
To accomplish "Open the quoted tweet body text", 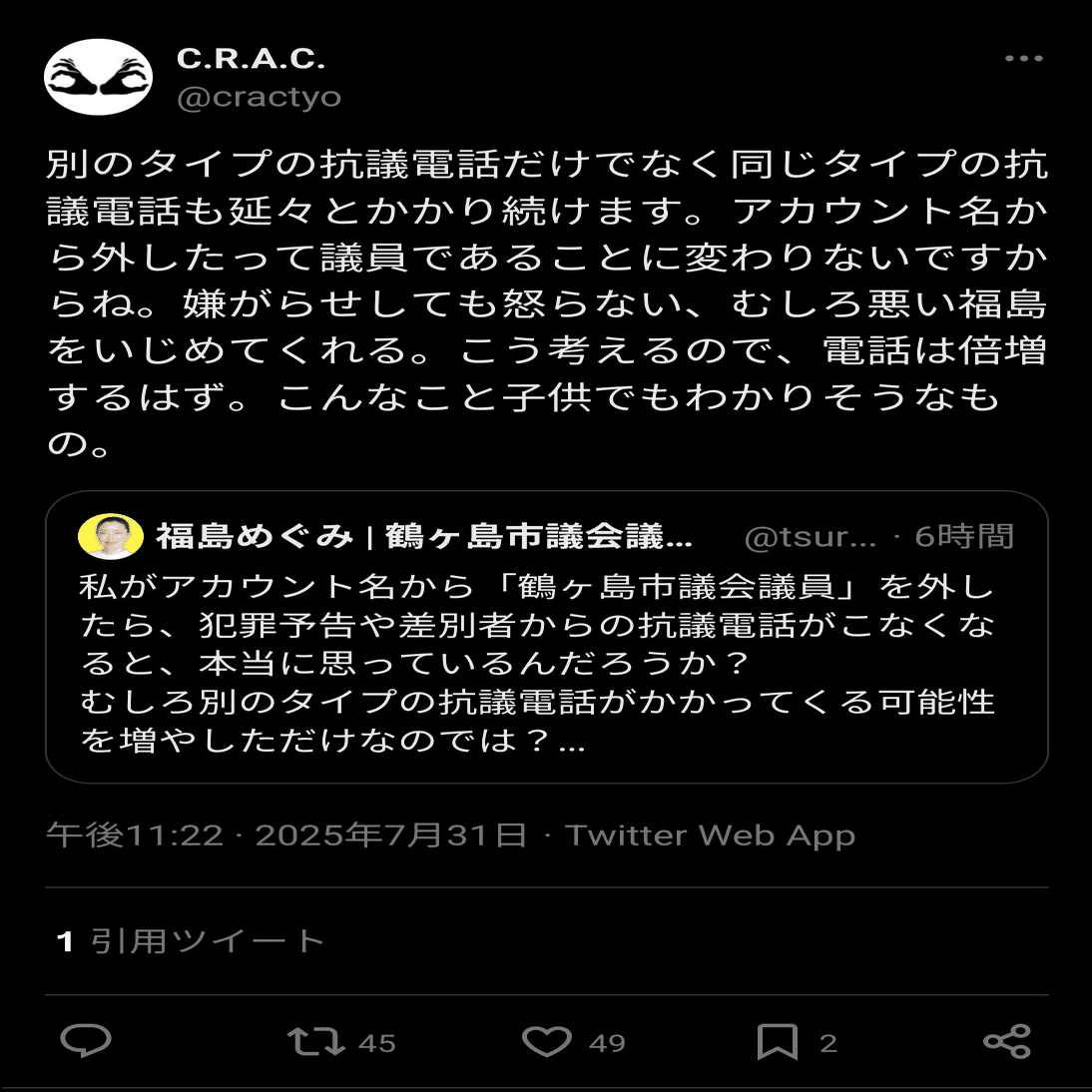I will (x=538, y=663).
